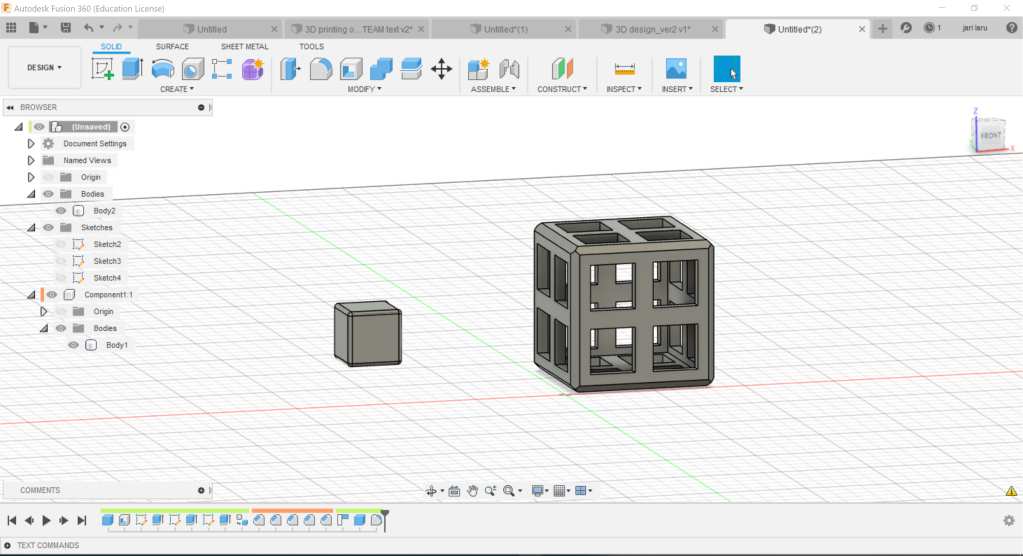Open the extensions refresh icon
The height and width of the screenshot is (556, 1023).
pyautogui.click(x=906, y=28)
